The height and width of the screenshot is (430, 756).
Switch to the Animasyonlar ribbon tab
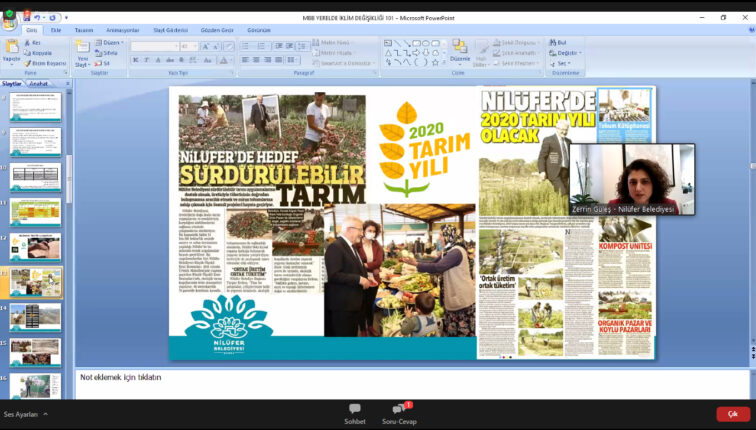pos(125,30)
